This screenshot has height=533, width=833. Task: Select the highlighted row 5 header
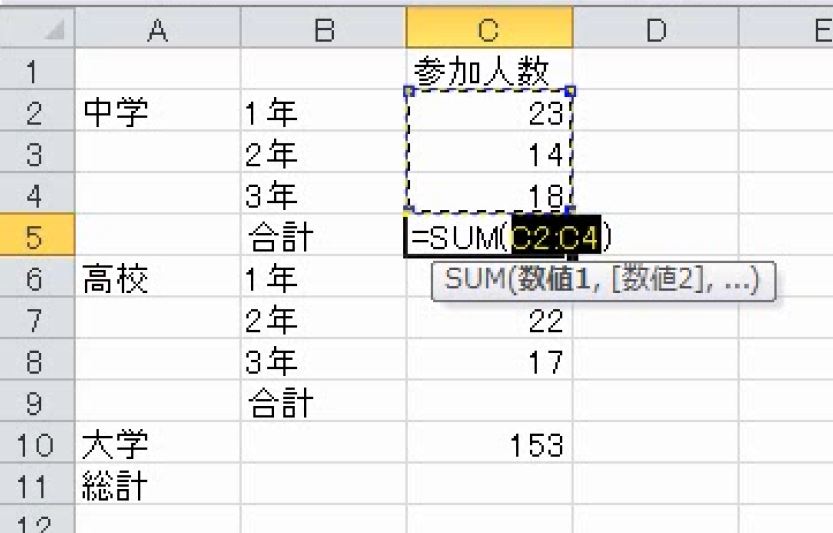pos(37,235)
